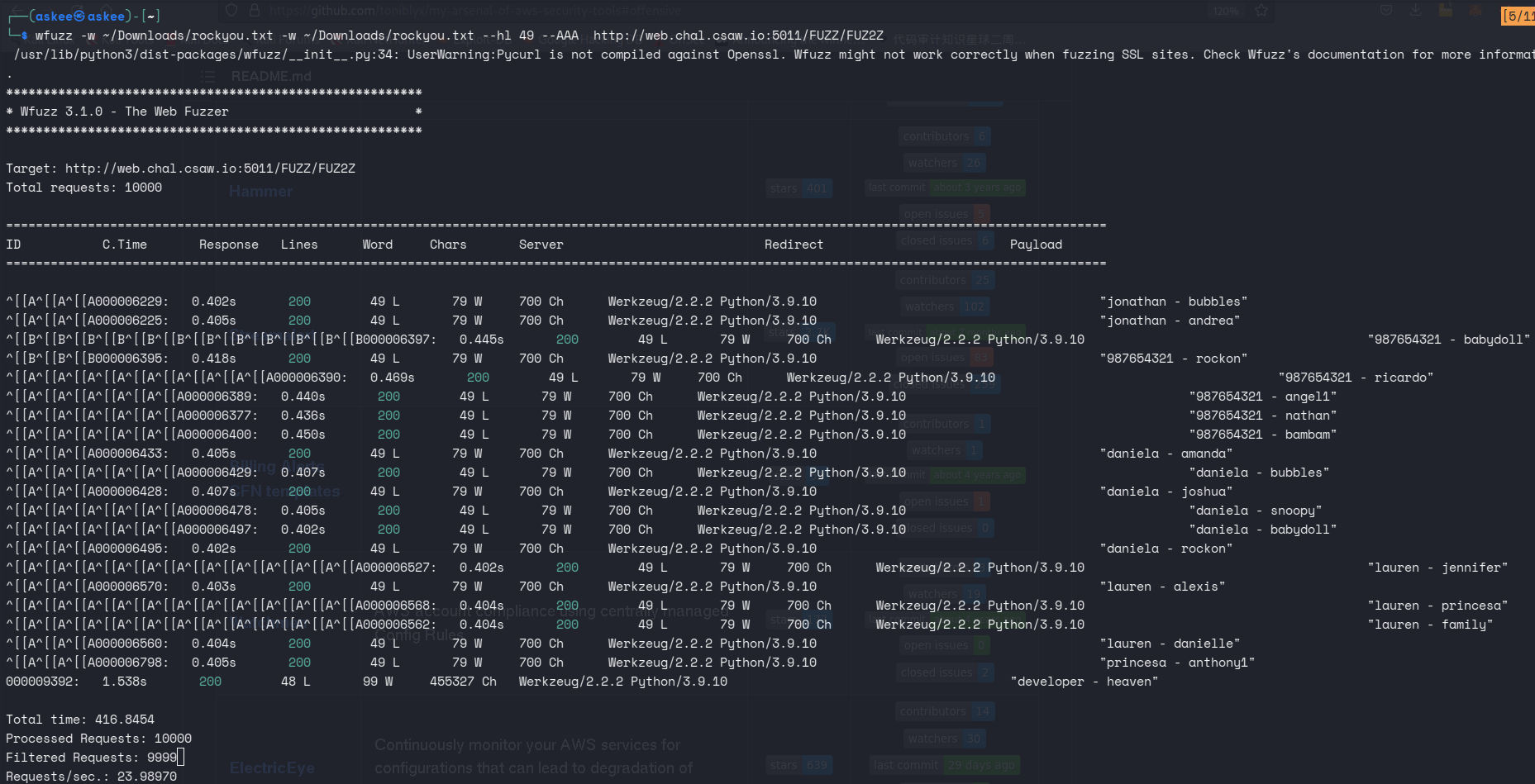The height and width of the screenshot is (784, 1535).
Task: Click payload "lauren - danielle"
Action: pos(1170,644)
